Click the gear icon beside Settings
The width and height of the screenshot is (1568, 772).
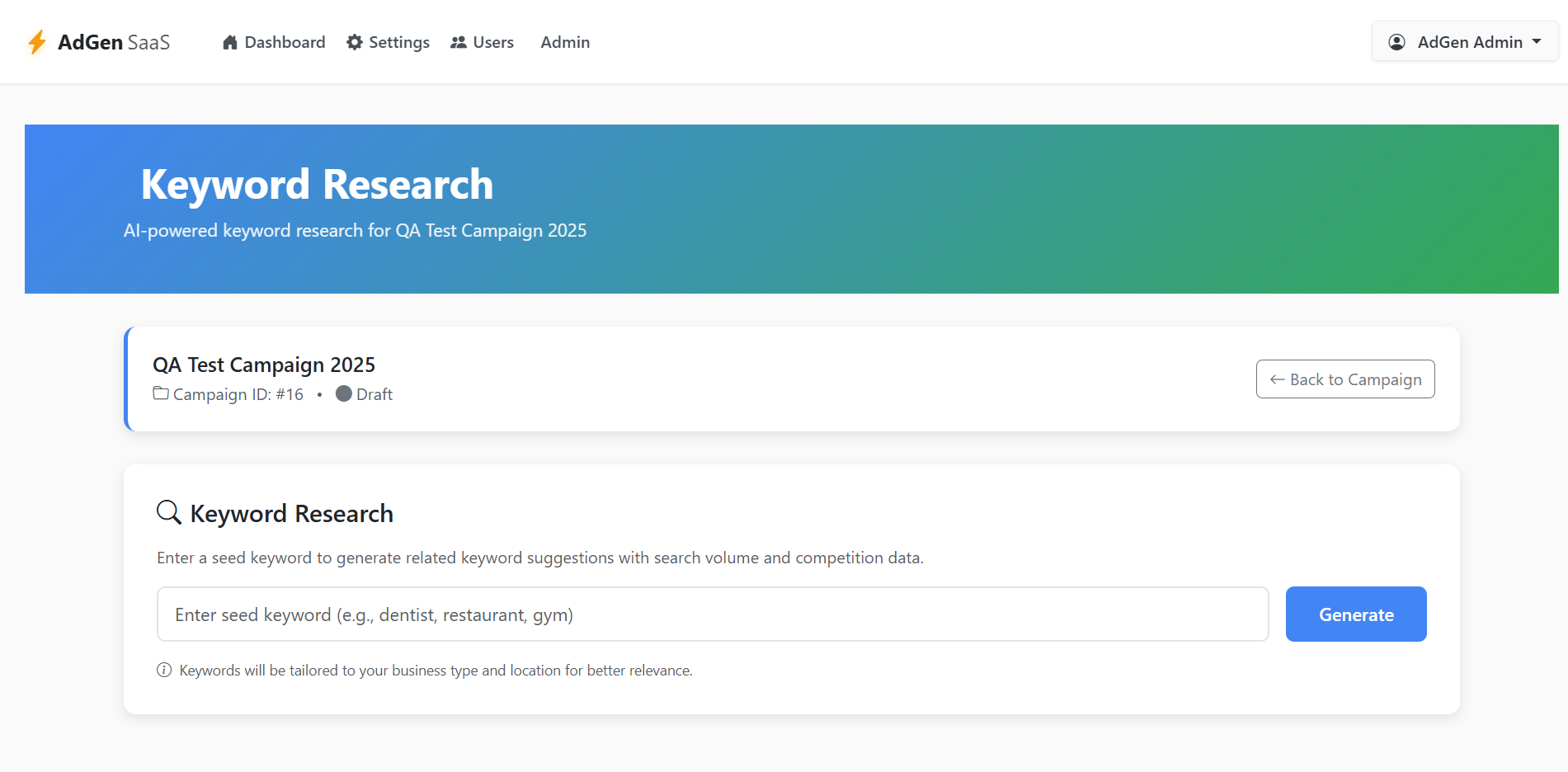355,42
